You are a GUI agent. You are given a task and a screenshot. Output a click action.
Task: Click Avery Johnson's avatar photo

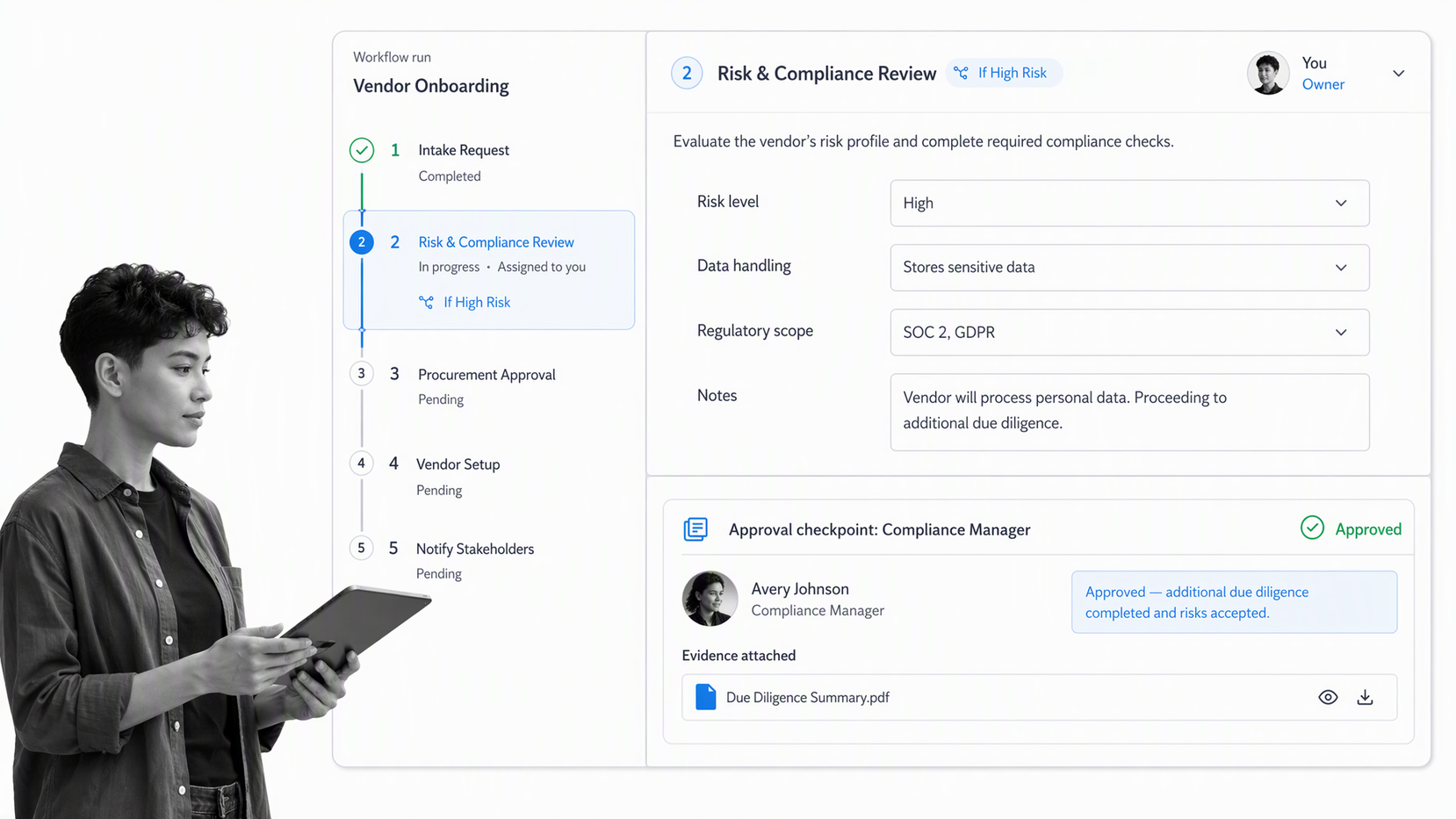coord(710,599)
